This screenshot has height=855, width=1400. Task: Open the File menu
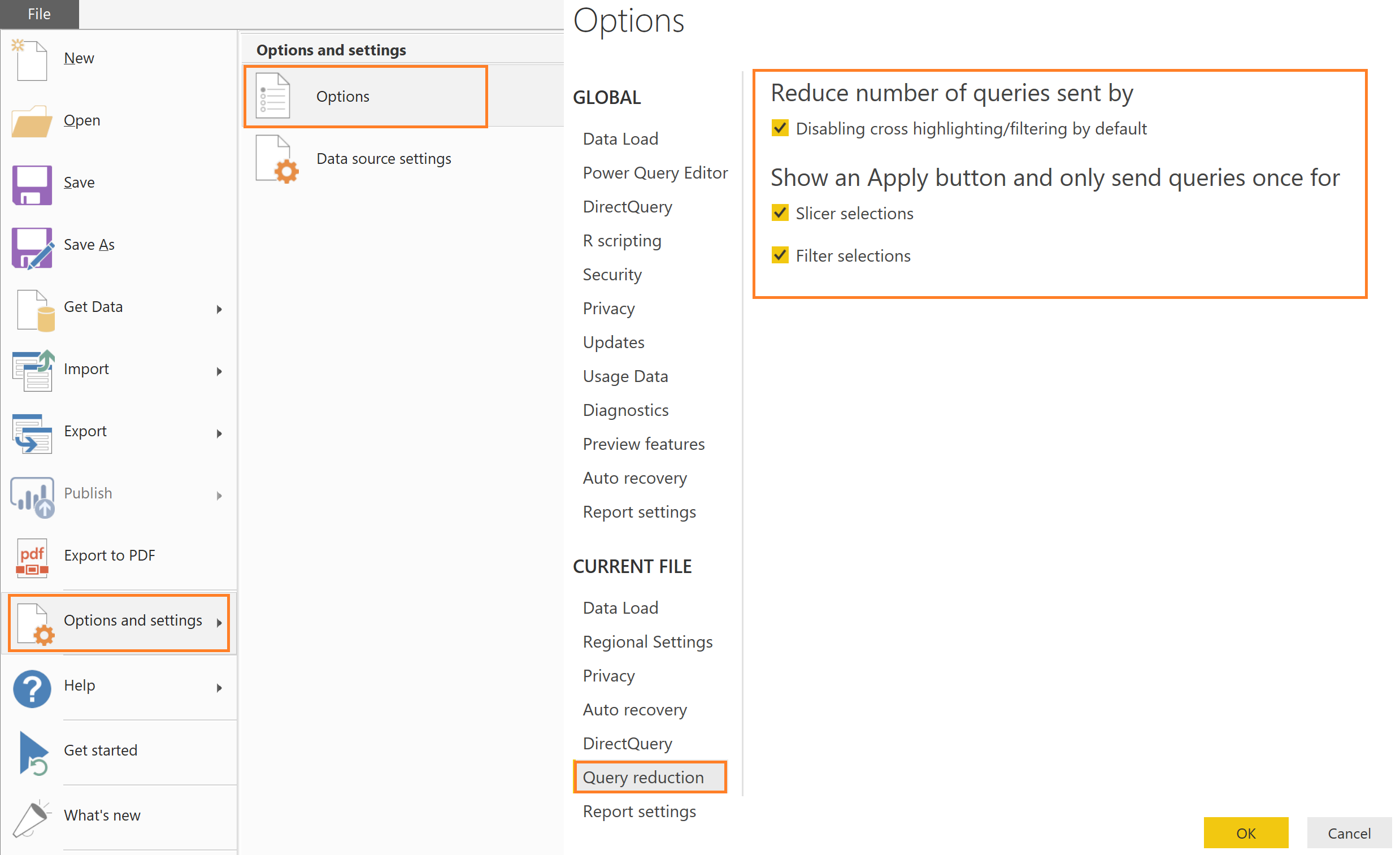point(38,14)
